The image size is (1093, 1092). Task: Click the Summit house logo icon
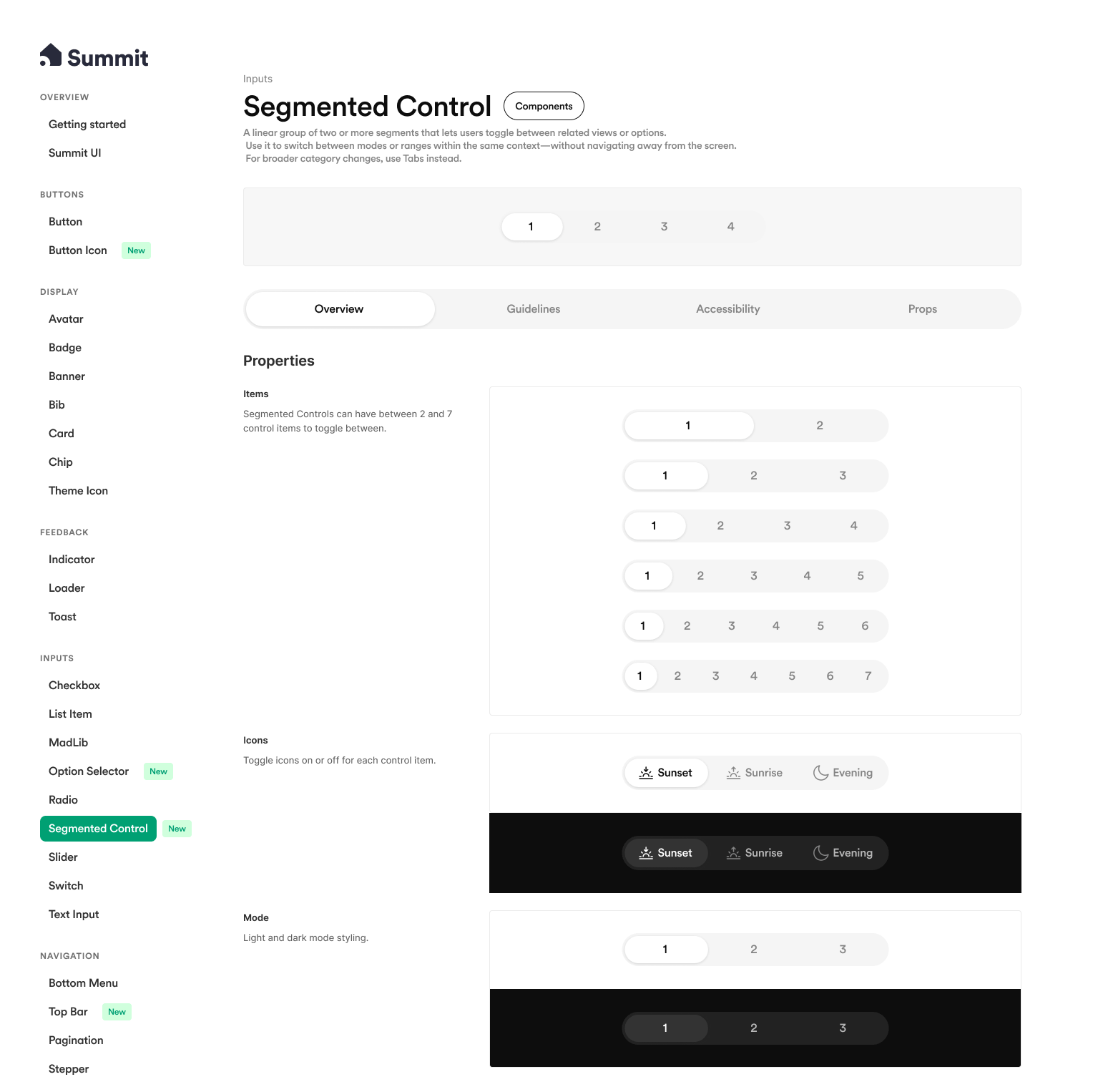click(51, 55)
